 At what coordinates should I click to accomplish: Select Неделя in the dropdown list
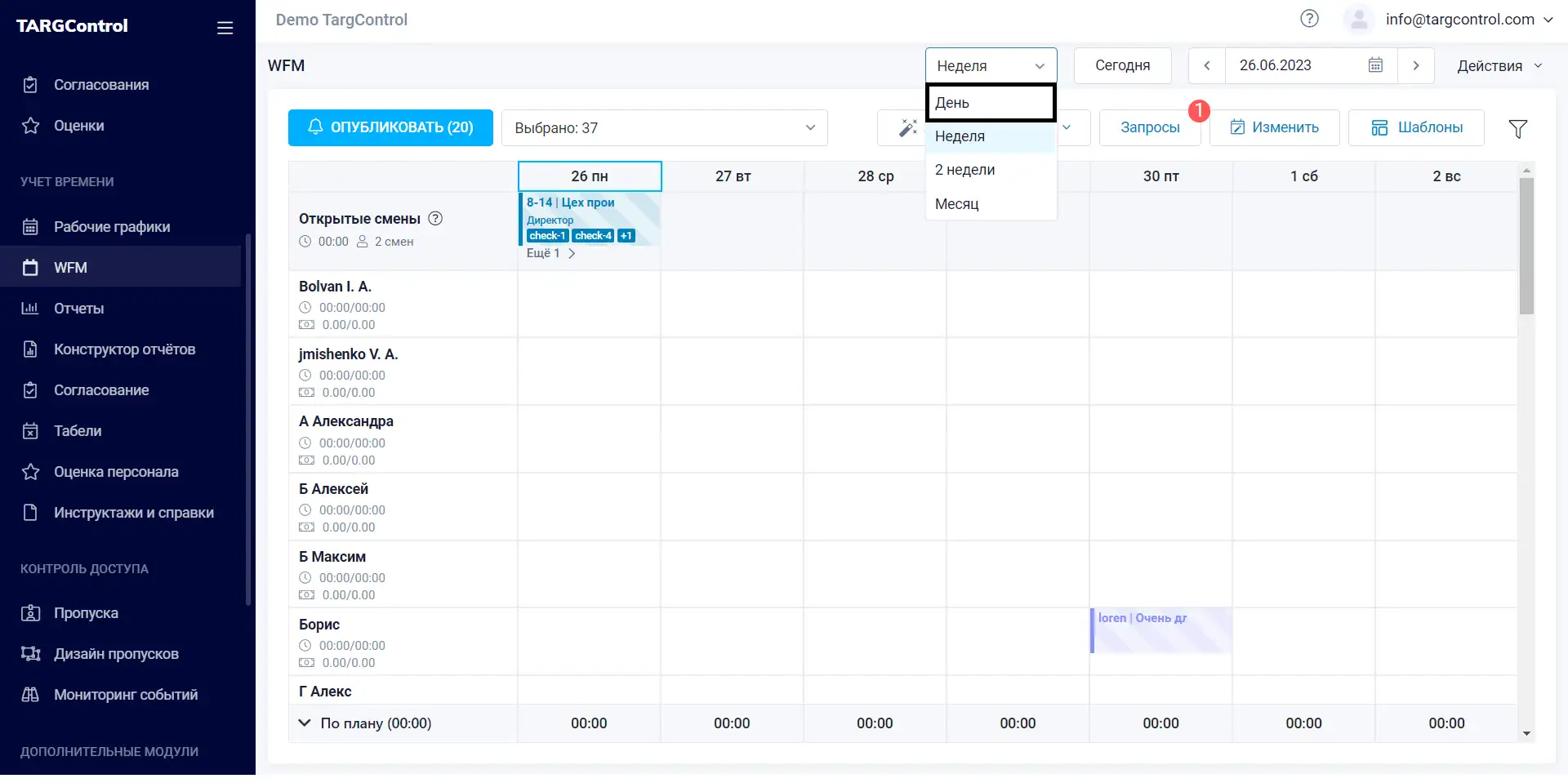coord(991,136)
